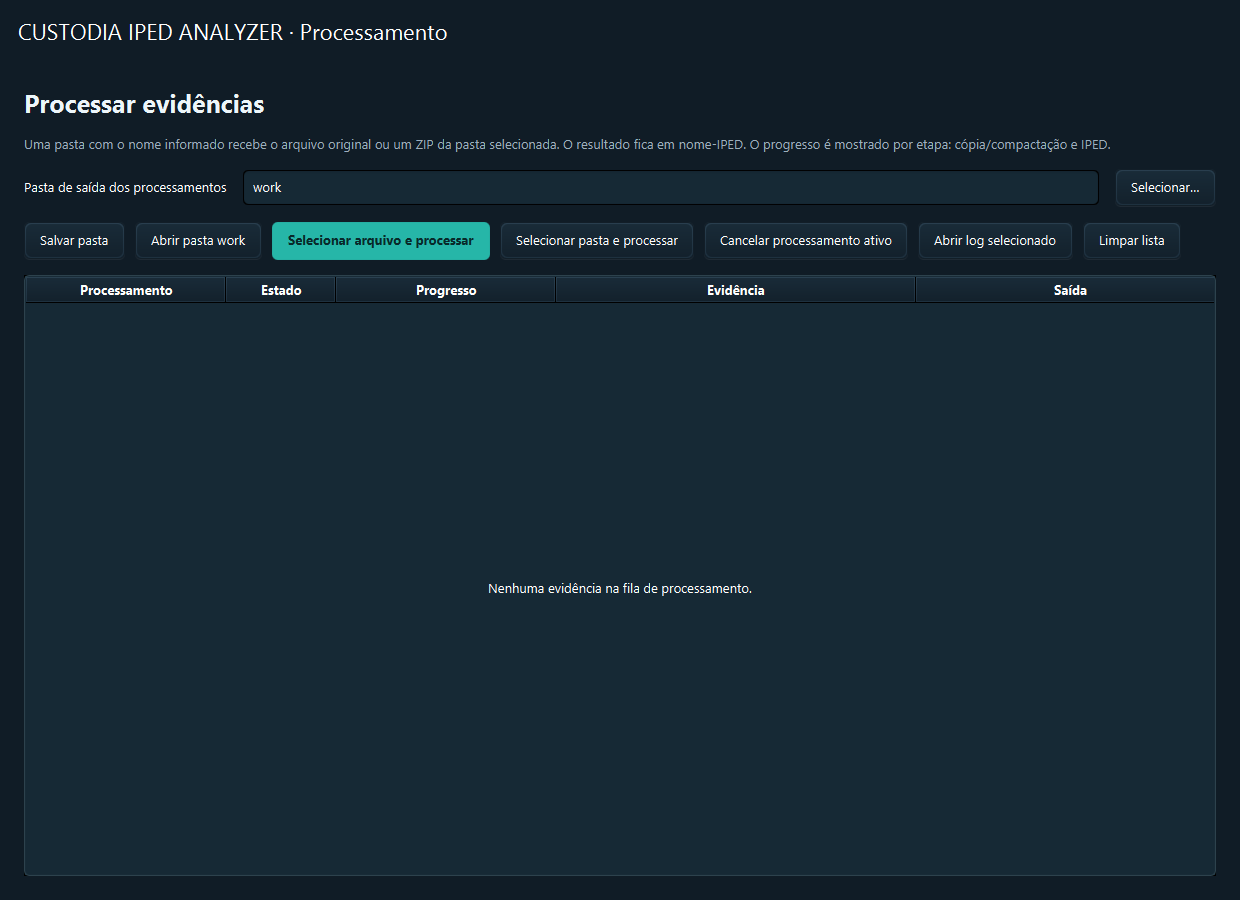Screen dimensions: 1240x900
Task: Focus the output folder field containing work
Action: [671, 188]
